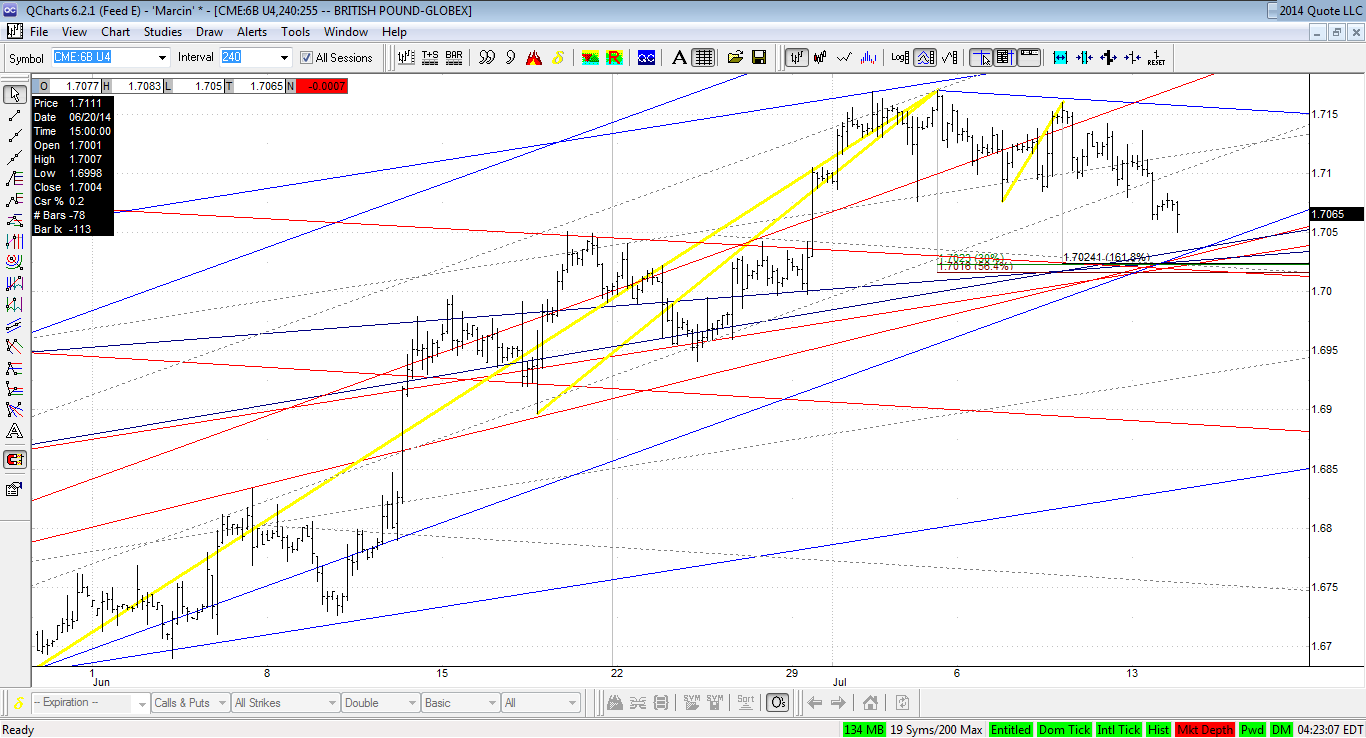The image size is (1366, 738).
Task: Switch to candlestick chart style
Action: click(x=821, y=58)
